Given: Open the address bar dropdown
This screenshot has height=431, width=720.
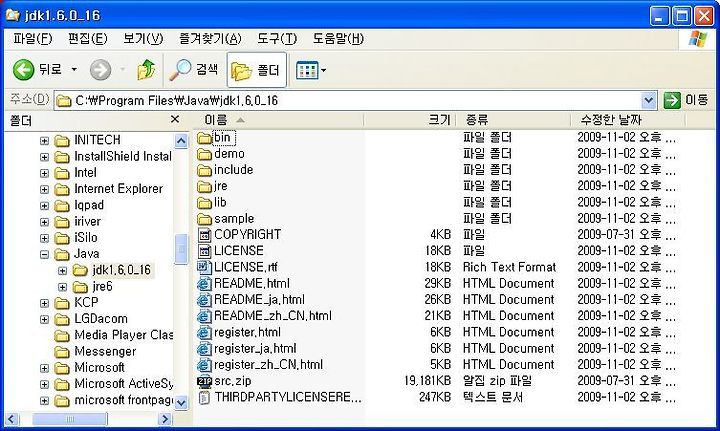Looking at the screenshot, I should pos(648,100).
